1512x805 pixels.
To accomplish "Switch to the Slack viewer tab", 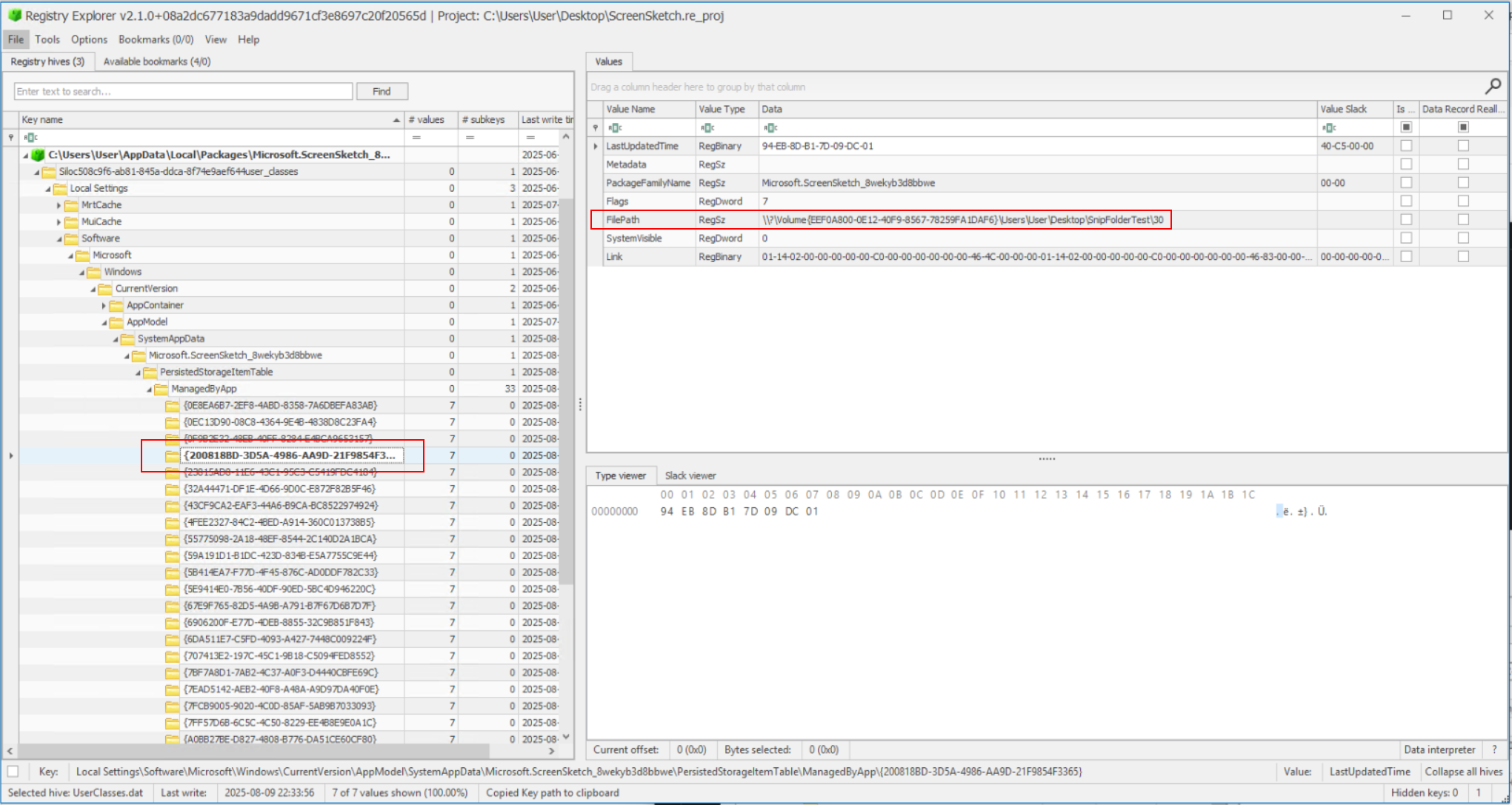I will click(x=690, y=475).
